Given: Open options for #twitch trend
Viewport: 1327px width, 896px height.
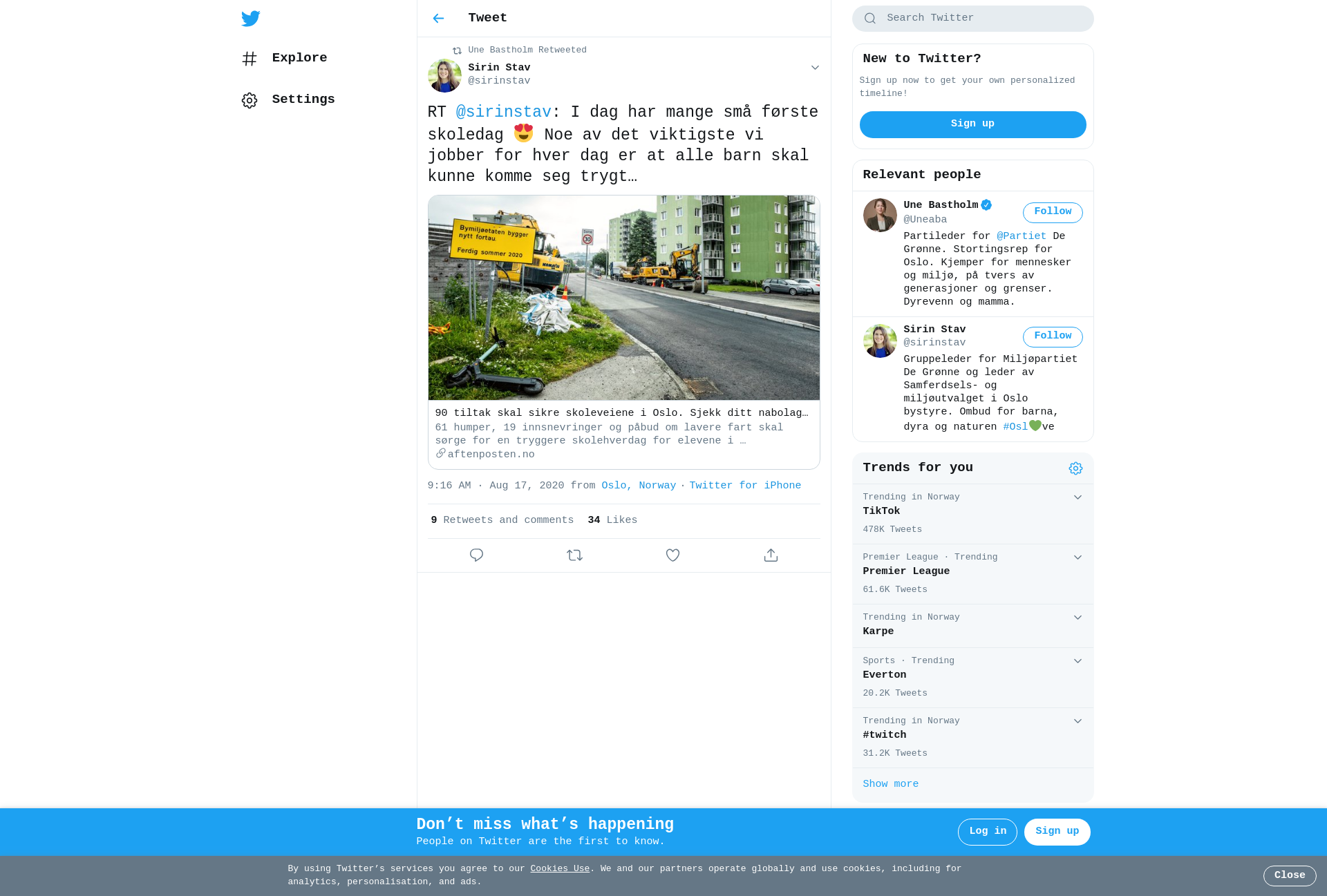Looking at the screenshot, I should click(x=1077, y=721).
